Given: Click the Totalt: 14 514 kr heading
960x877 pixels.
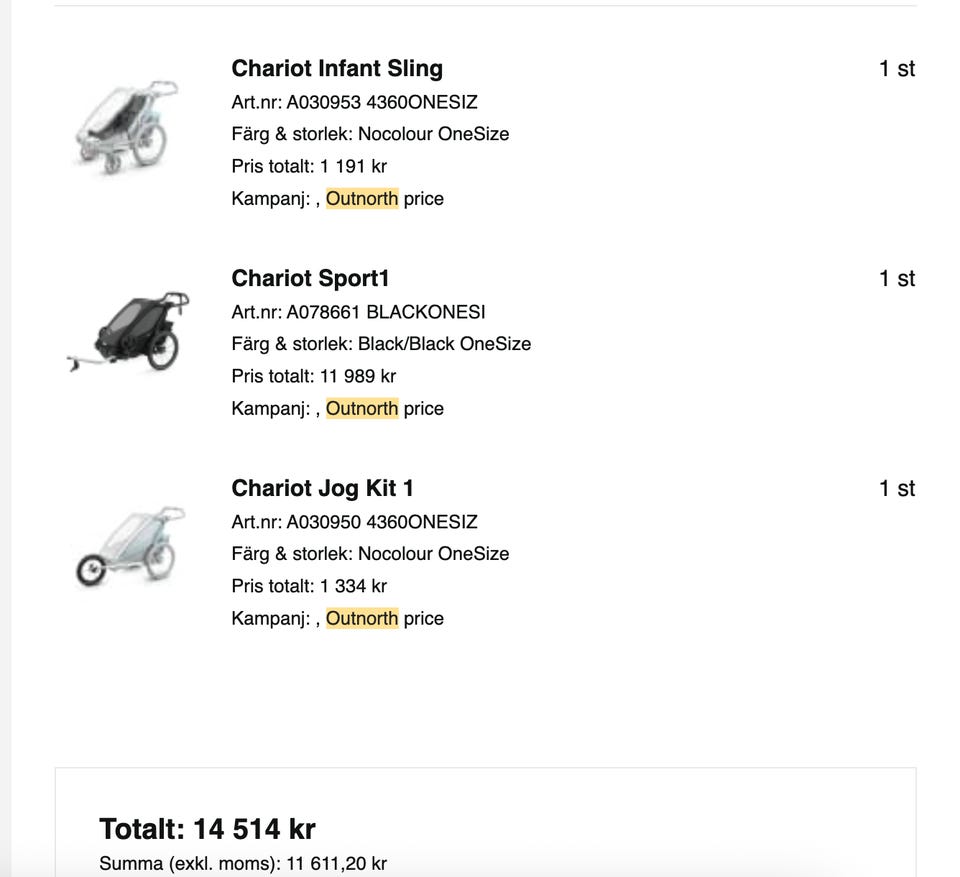Looking at the screenshot, I should (x=207, y=829).
